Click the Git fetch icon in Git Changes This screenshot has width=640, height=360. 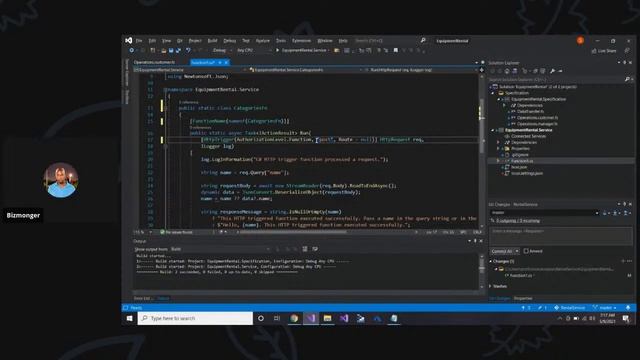pyautogui.click(x=605, y=213)
